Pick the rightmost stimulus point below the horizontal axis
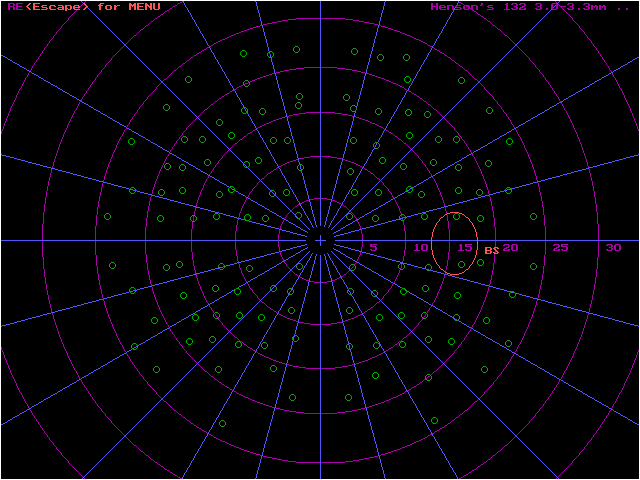 click(533, 267)
